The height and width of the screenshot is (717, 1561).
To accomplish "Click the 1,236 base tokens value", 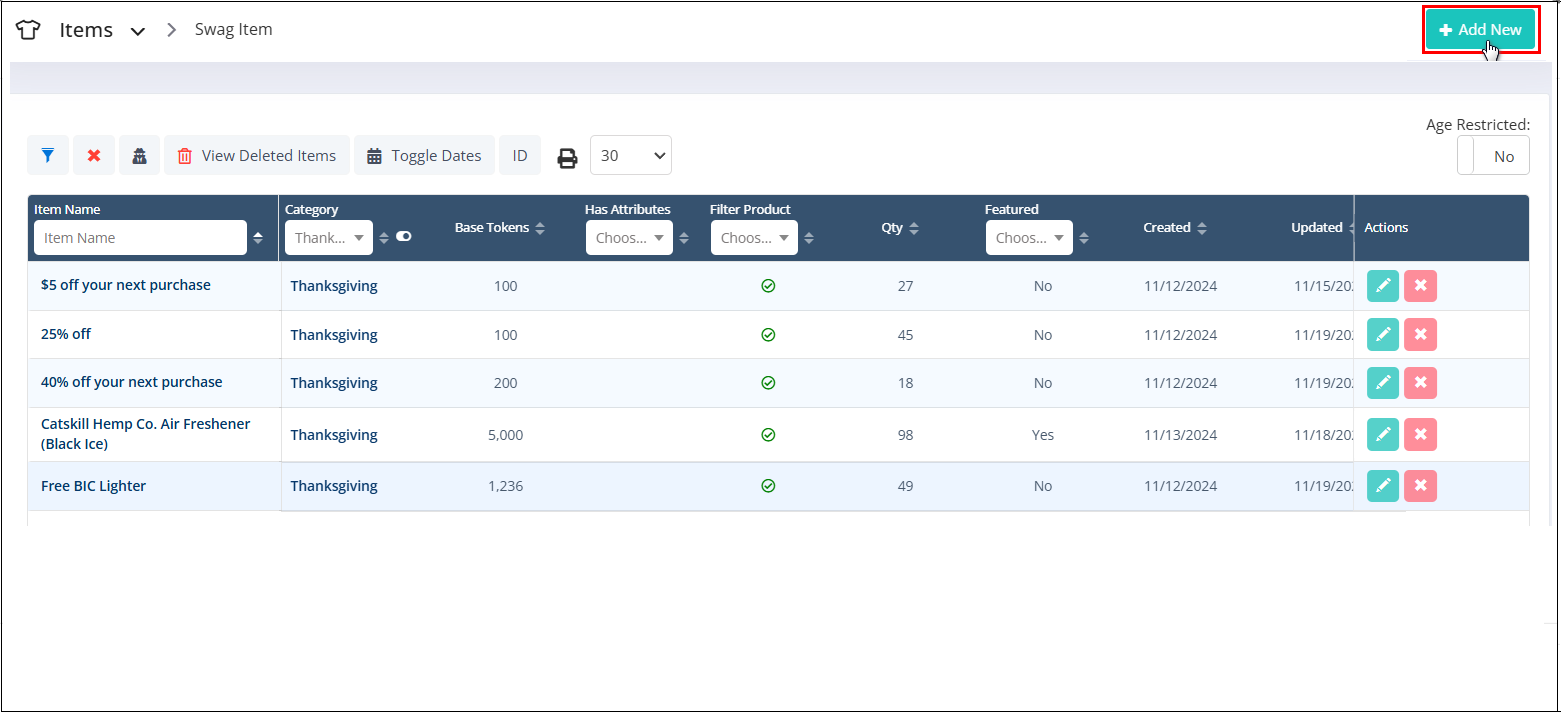I will point(506,486).
